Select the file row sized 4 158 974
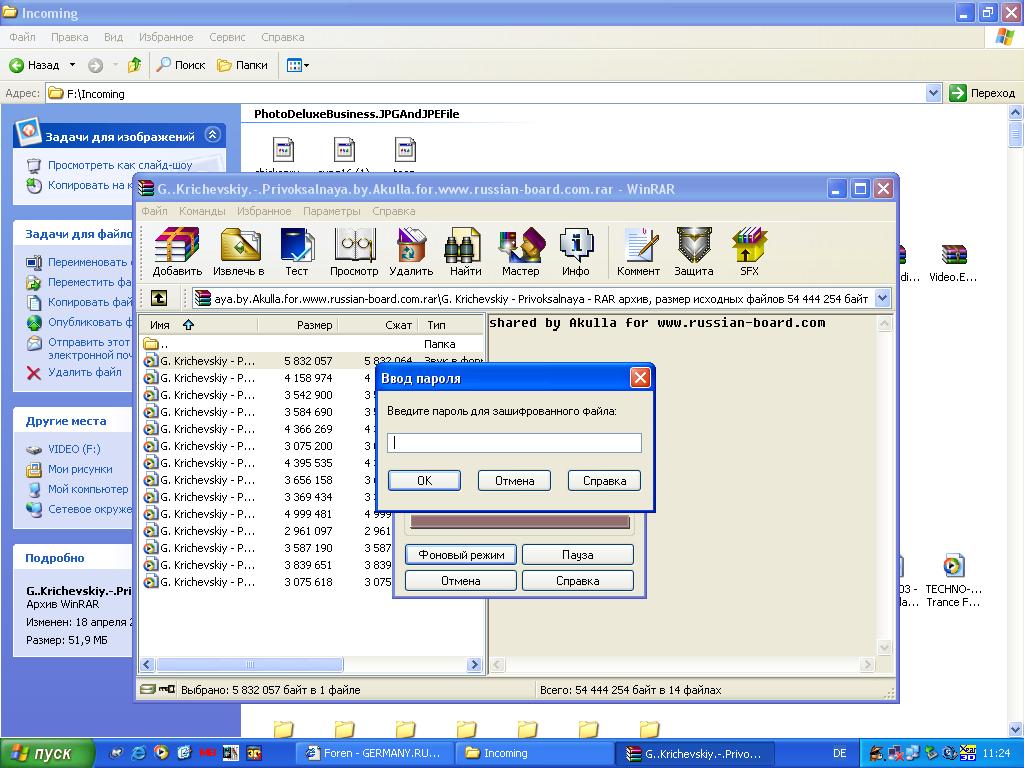Viewport: 1024px width, 768px height. 312,377
